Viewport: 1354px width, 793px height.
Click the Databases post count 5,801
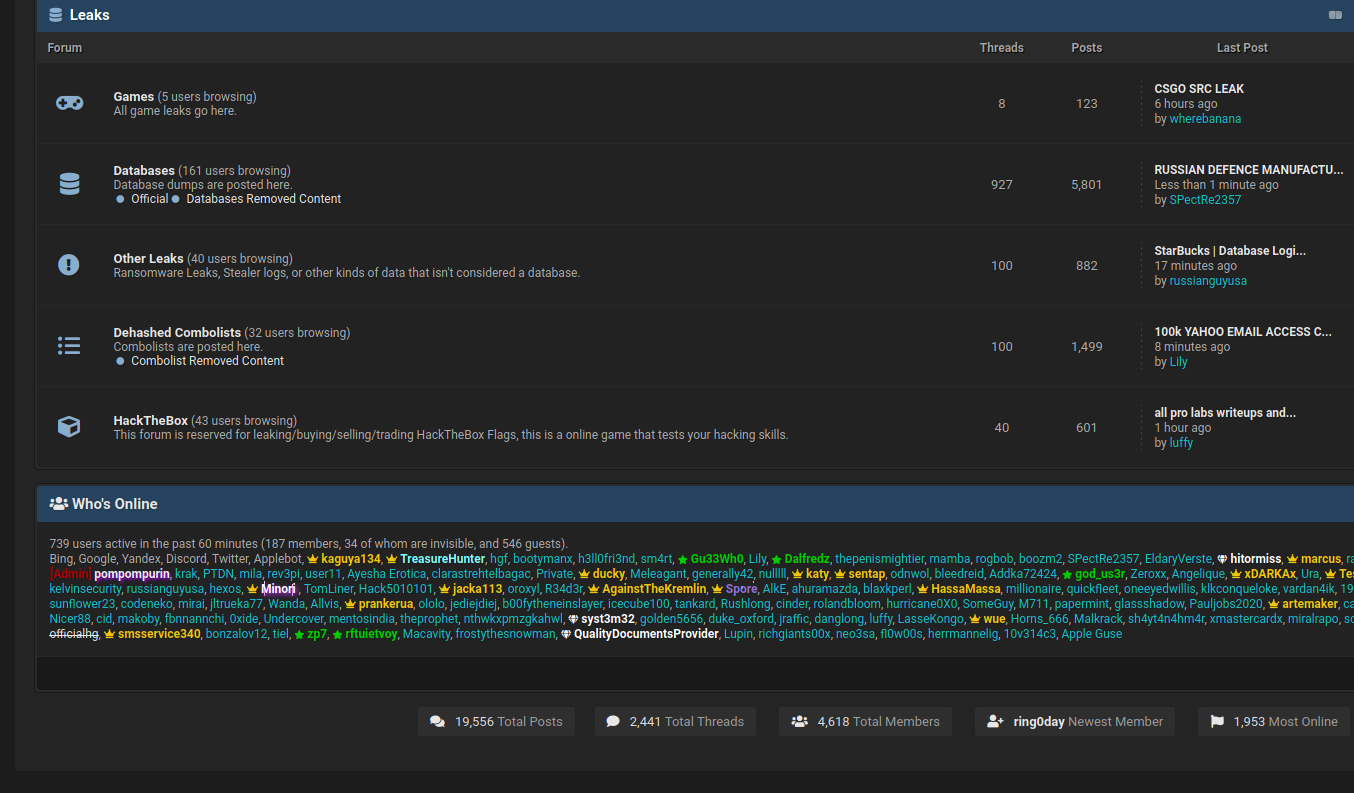[1087, 185]
